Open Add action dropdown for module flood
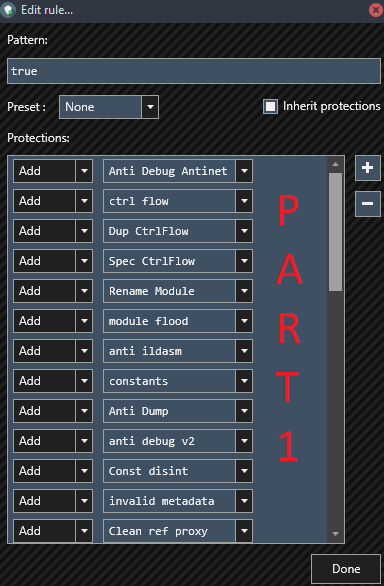Image resolution: width=384 pixels, height=586 pixels. 53,321
